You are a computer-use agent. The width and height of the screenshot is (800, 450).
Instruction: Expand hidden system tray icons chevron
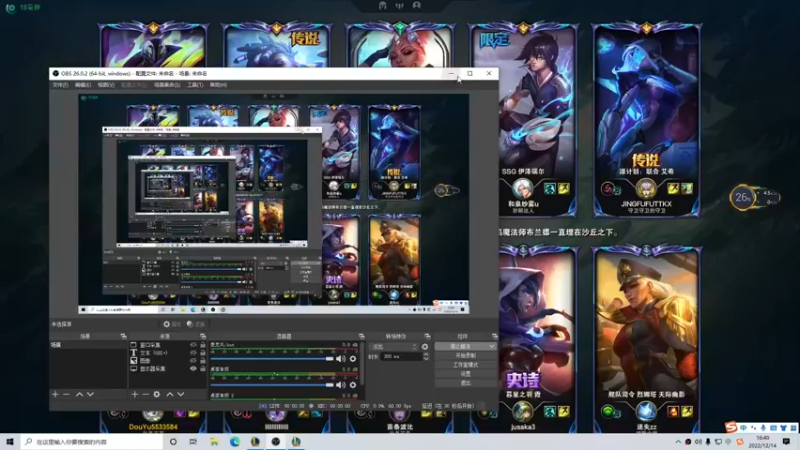click(678, 442)
